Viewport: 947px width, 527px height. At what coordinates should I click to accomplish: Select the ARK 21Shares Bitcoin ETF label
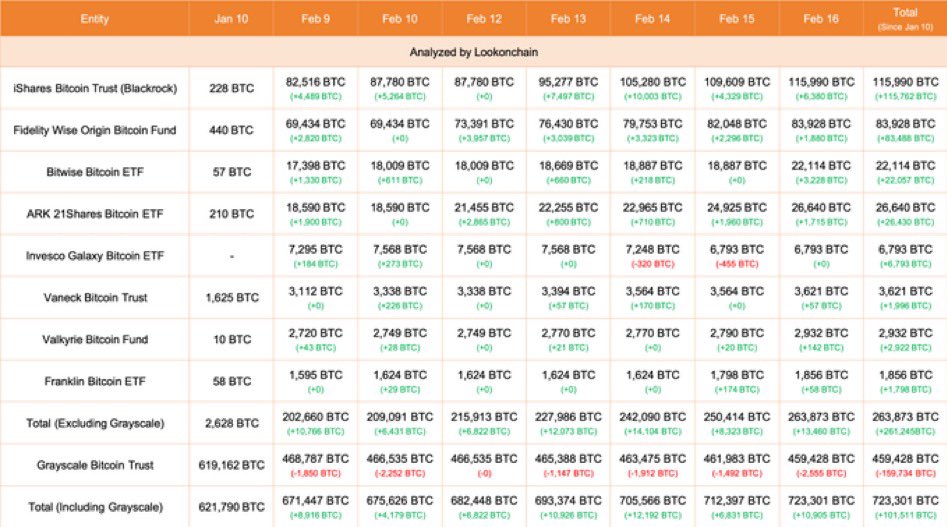95,214
